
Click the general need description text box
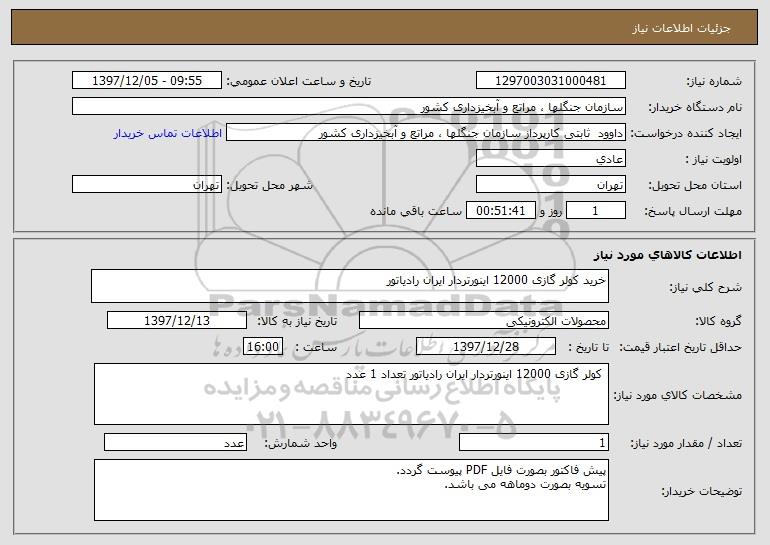tap(350, 286)
